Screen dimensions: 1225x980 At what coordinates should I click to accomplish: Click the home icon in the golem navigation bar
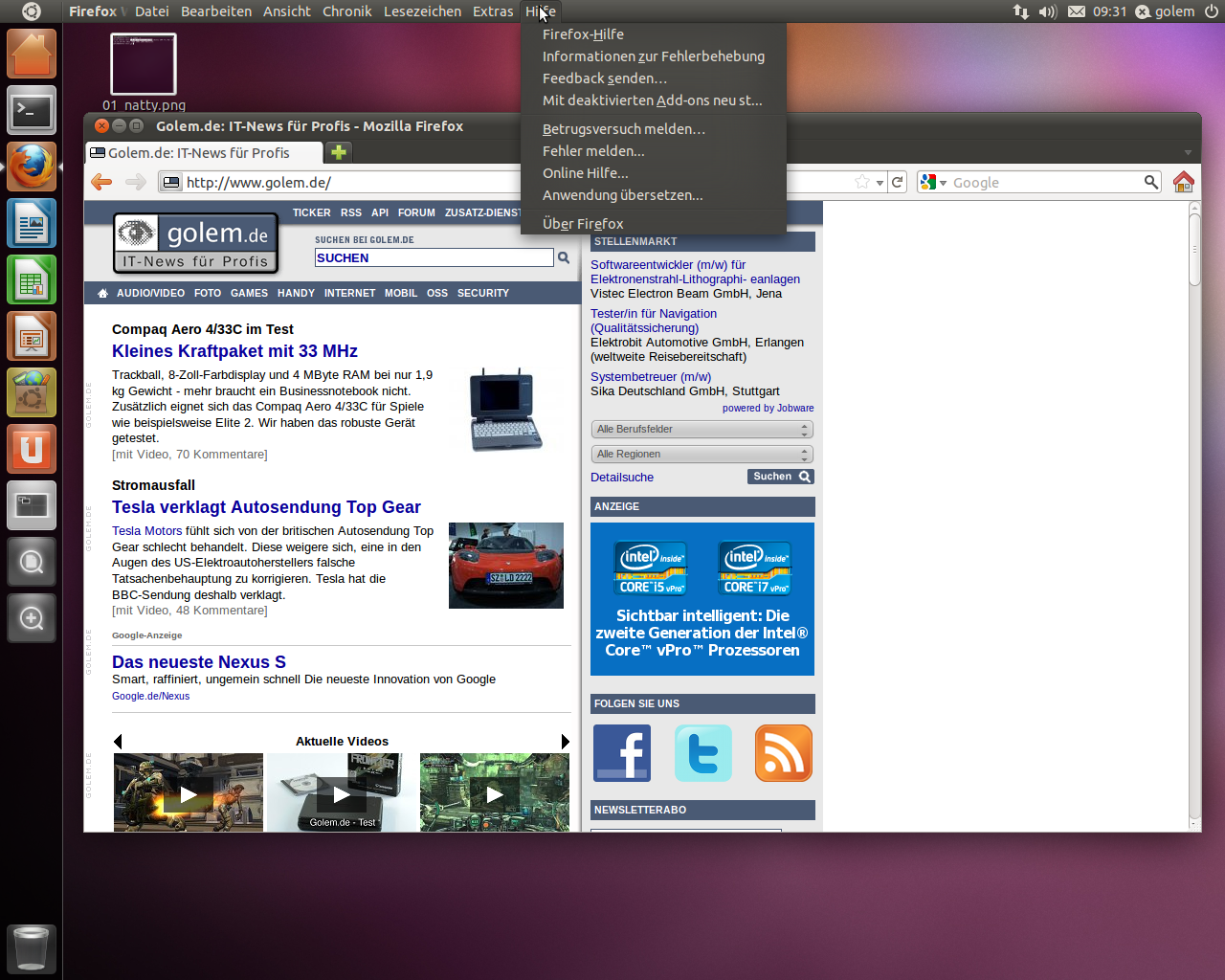tap(102, 293)
